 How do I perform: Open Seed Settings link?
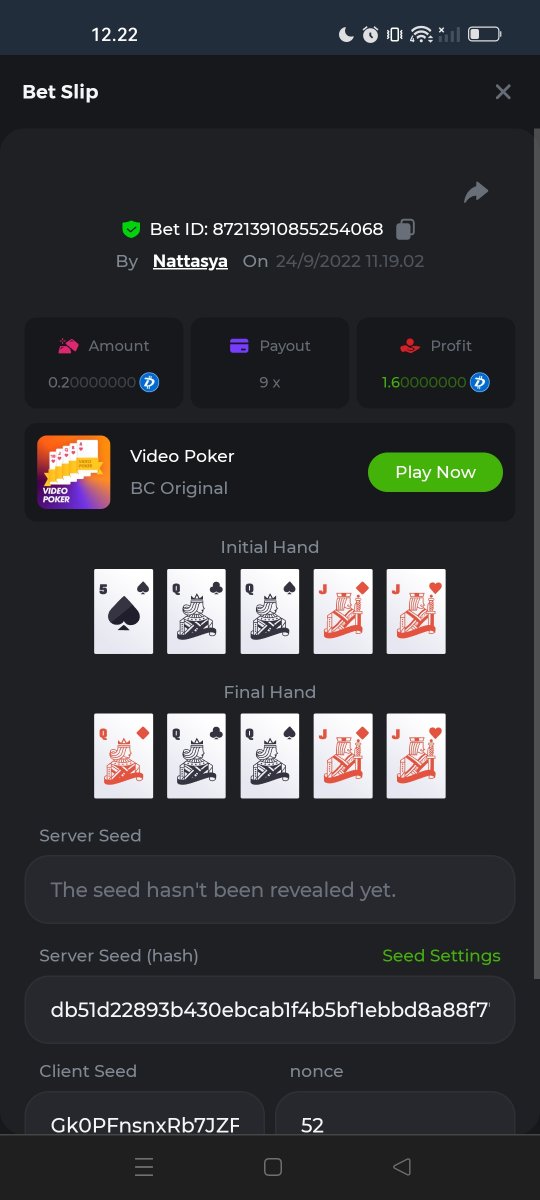[x=441, y=956]
